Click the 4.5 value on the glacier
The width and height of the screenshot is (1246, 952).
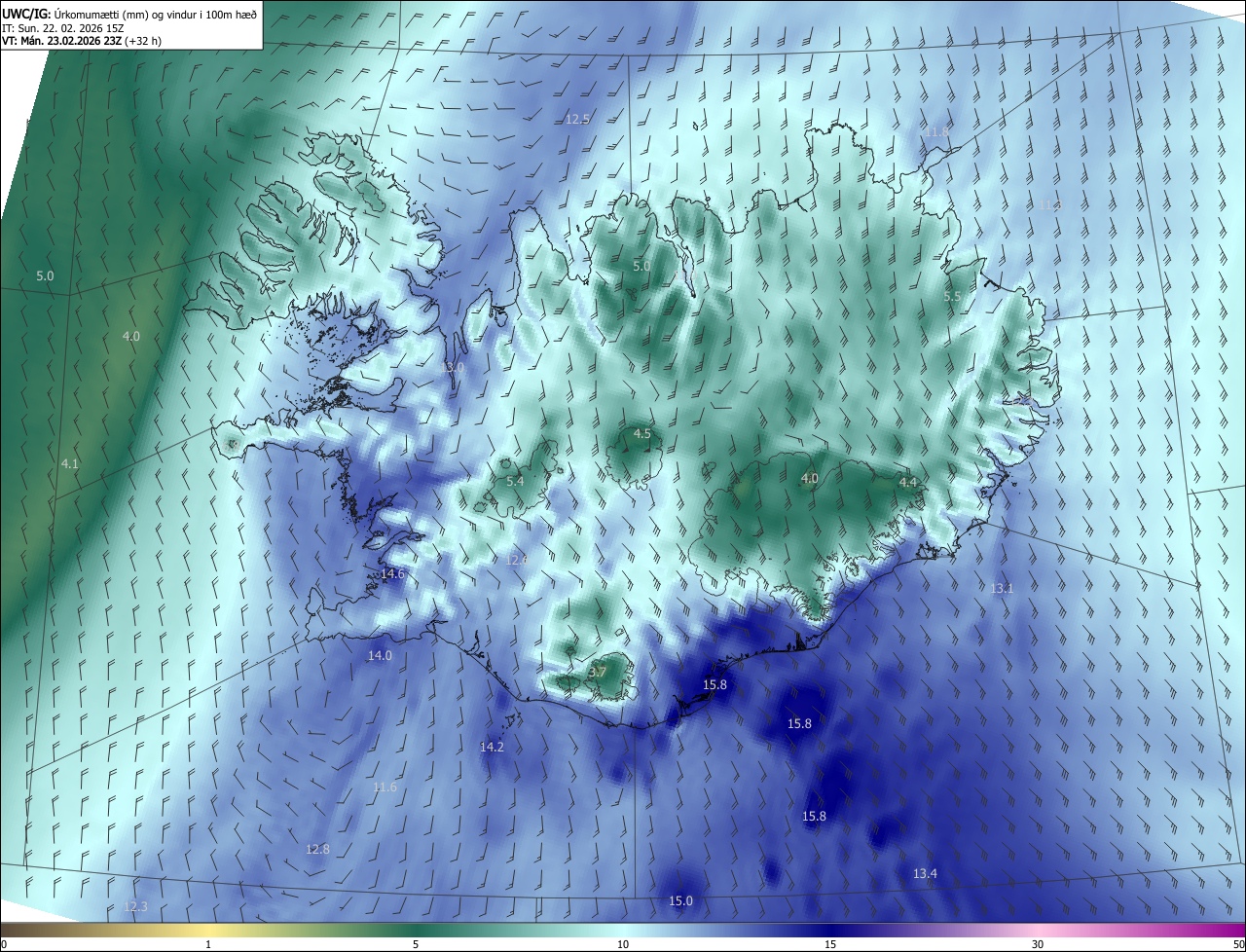(x=642, y=434)
